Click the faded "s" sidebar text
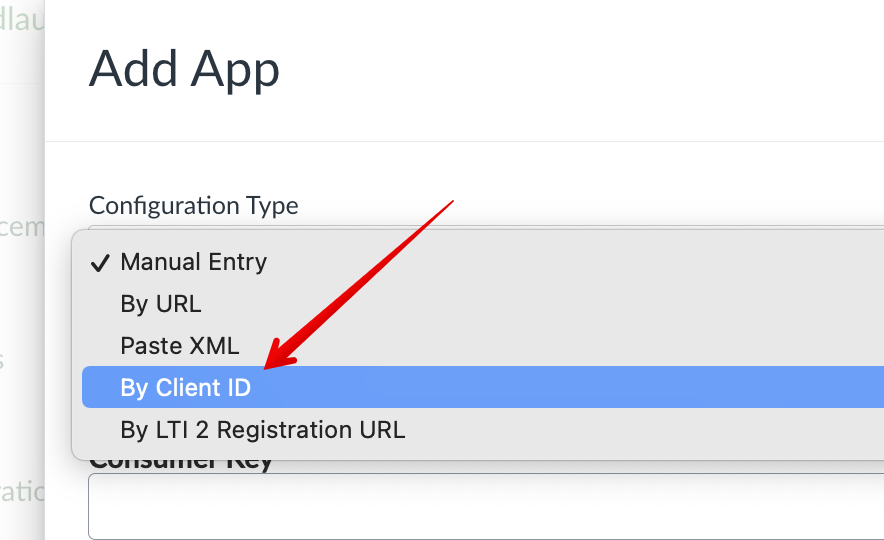 coord(3,360)
